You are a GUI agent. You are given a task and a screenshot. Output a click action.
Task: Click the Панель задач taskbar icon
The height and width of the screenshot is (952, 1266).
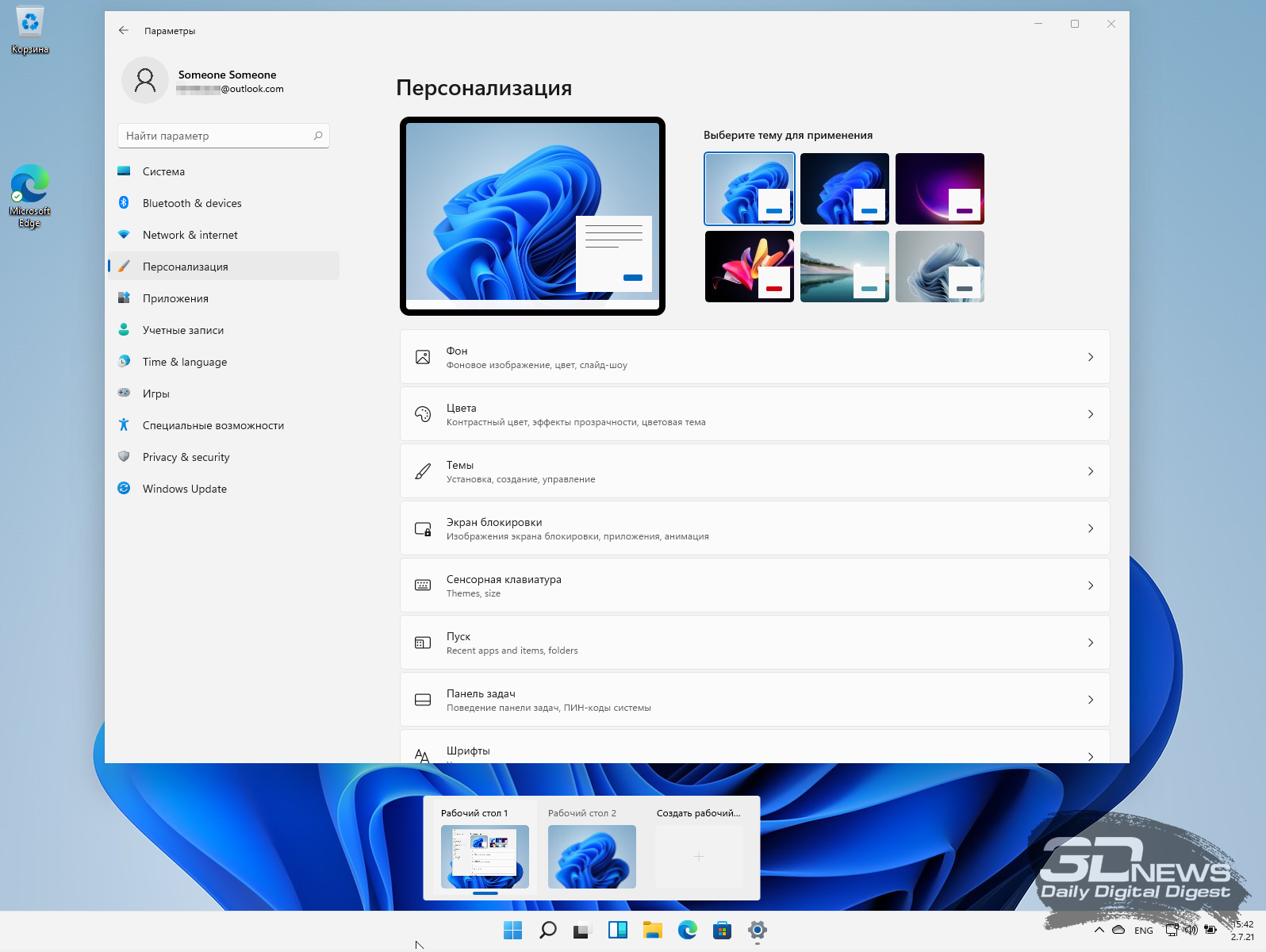423,700
